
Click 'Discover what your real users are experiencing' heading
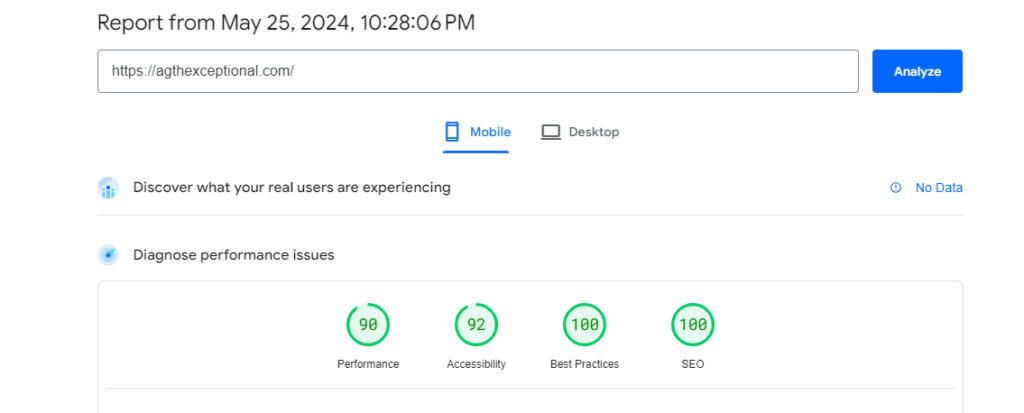292,188
